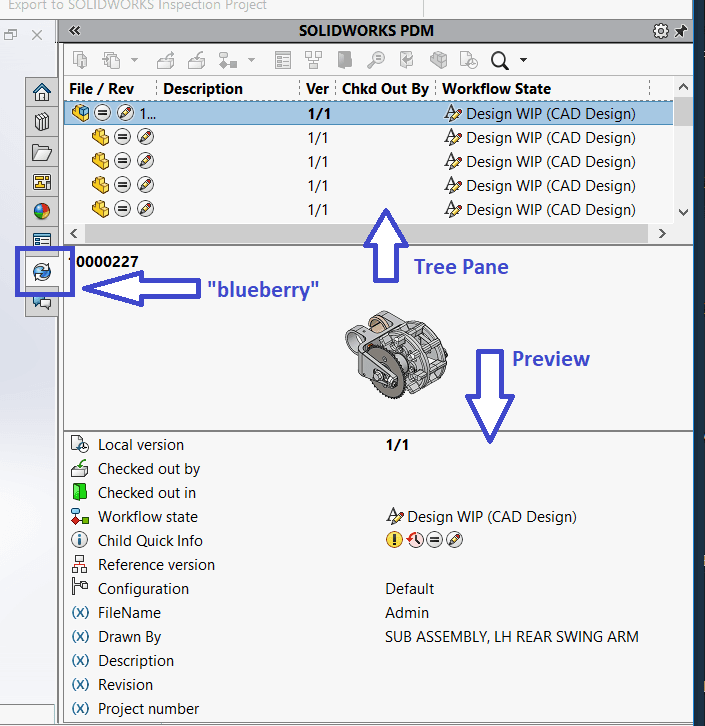
Task: Click the document with arrow toolbar icon
Action: coord(406,60)
